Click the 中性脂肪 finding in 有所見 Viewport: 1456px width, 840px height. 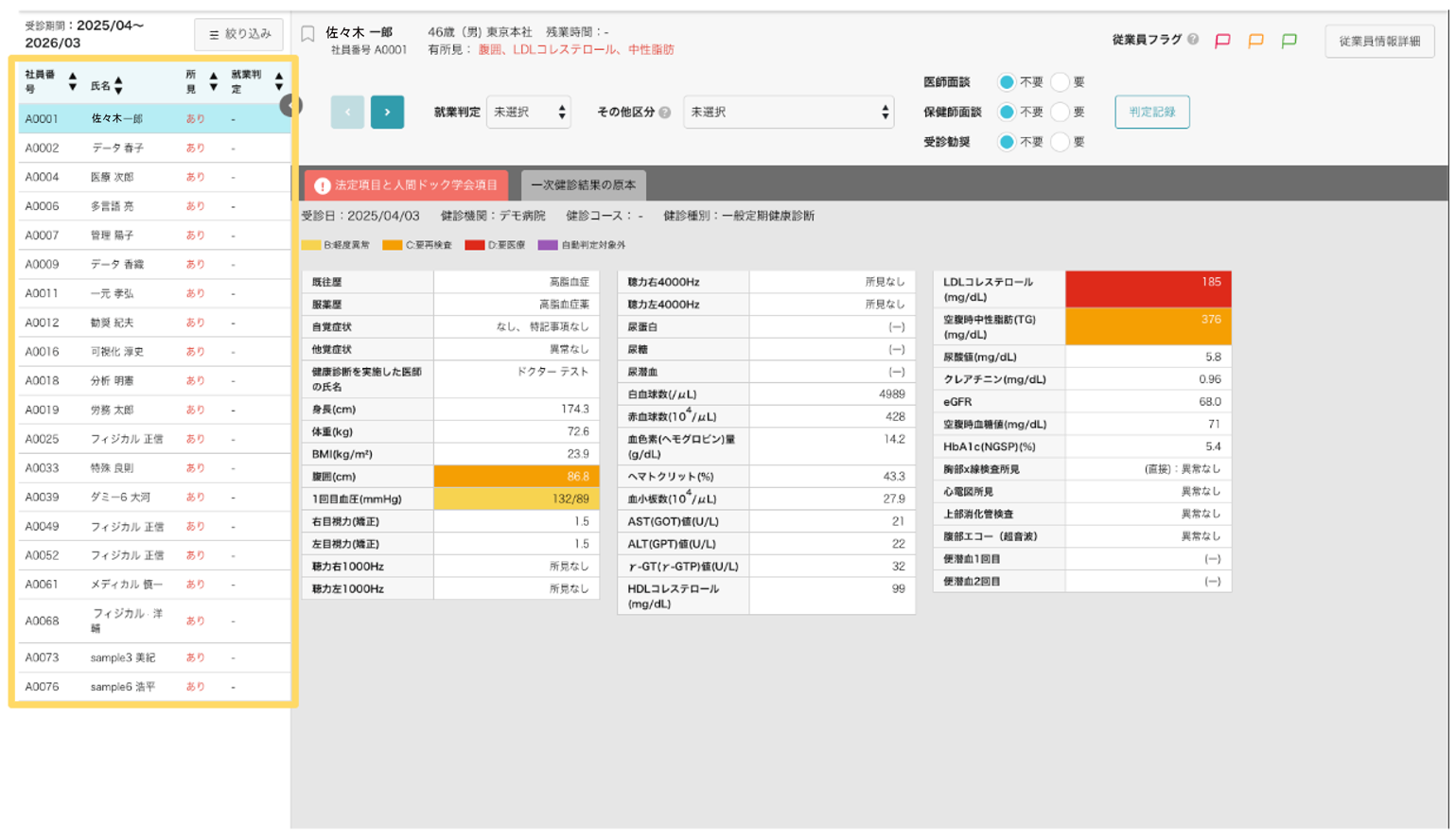click(x=651, y=50)
